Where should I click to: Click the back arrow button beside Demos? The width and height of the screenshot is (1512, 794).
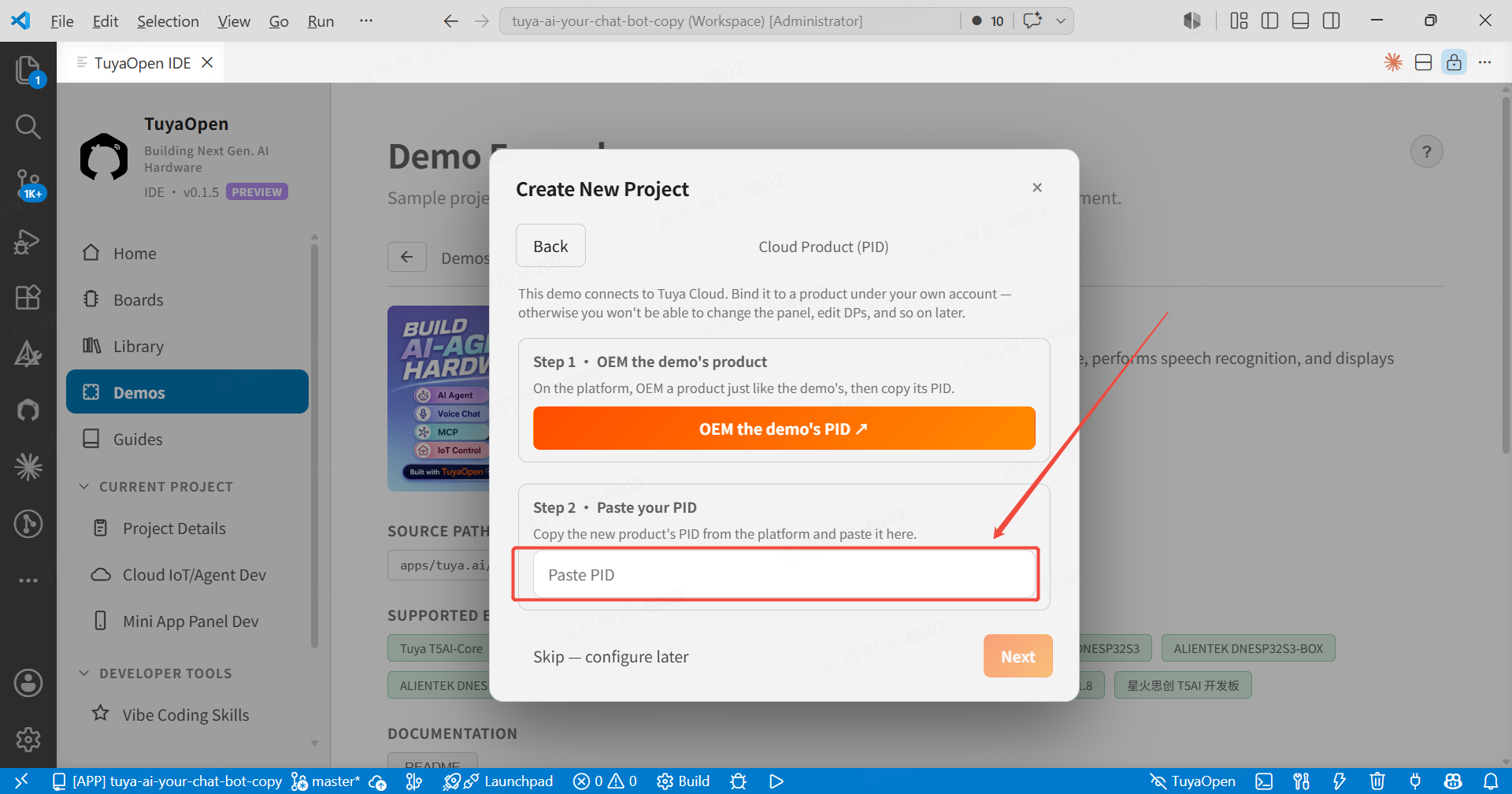click(407, 257)
